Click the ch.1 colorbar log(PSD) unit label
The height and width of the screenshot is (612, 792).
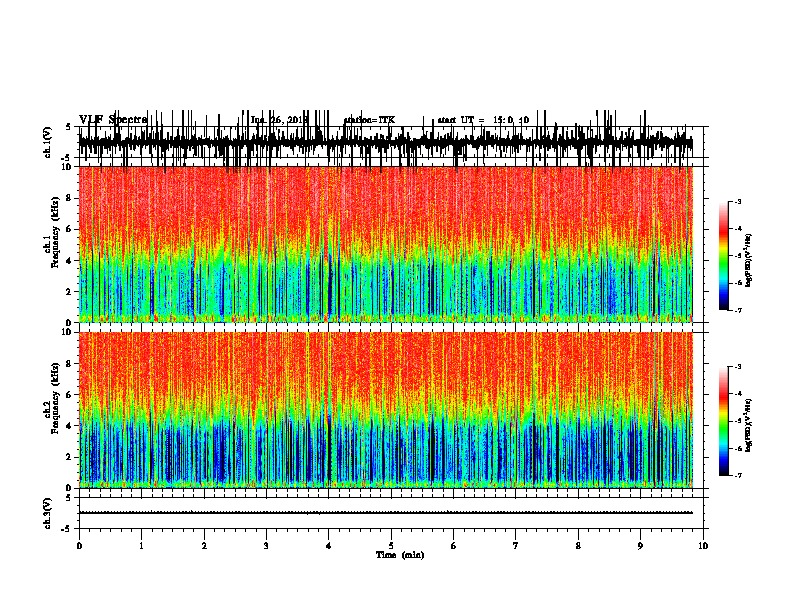[x=749, y=261]
